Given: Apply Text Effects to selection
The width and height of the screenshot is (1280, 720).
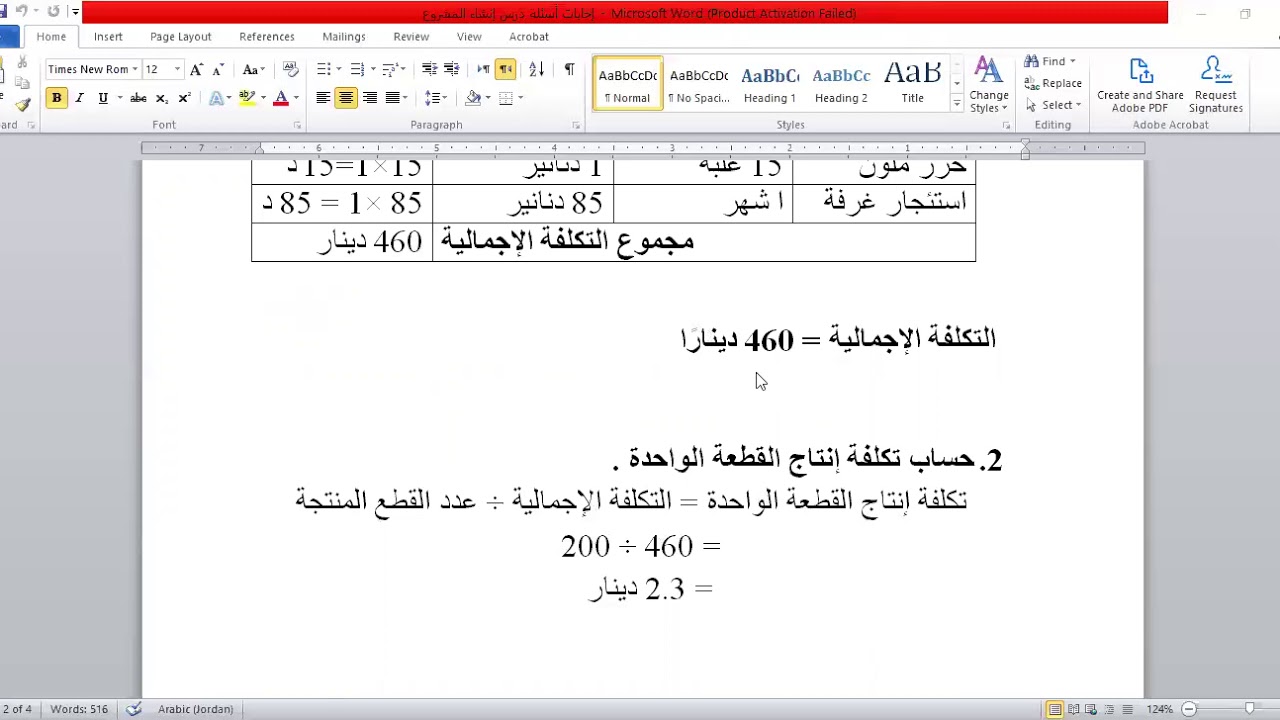Looking at the screenshot, I should click(x=218, y=98).
